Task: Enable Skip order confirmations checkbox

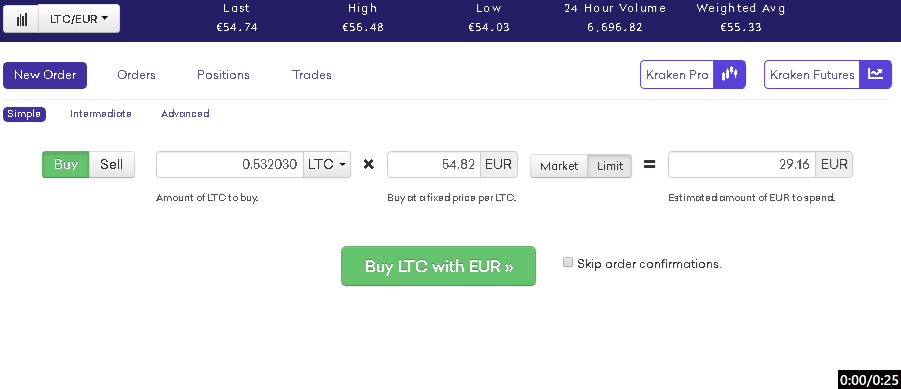Action: (x=568, y=263)
